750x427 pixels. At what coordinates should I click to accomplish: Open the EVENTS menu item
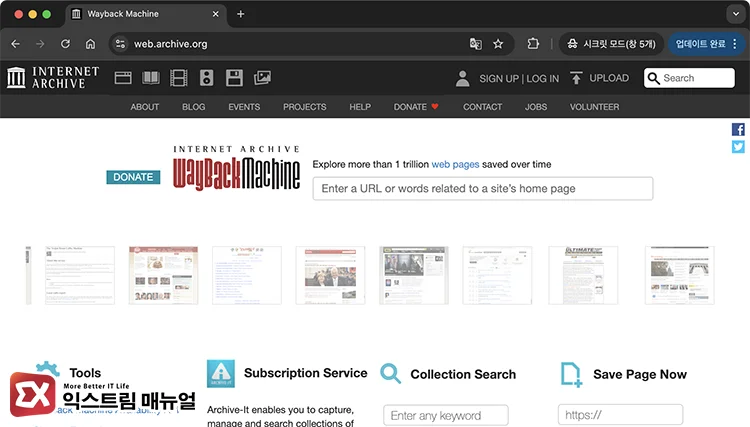[244, 107]
